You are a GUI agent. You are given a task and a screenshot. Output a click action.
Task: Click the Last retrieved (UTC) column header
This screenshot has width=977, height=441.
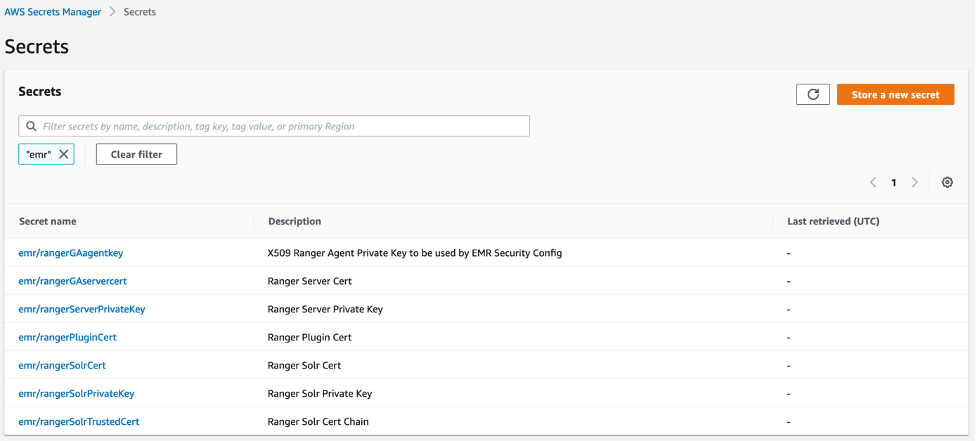tap(833, 221)
